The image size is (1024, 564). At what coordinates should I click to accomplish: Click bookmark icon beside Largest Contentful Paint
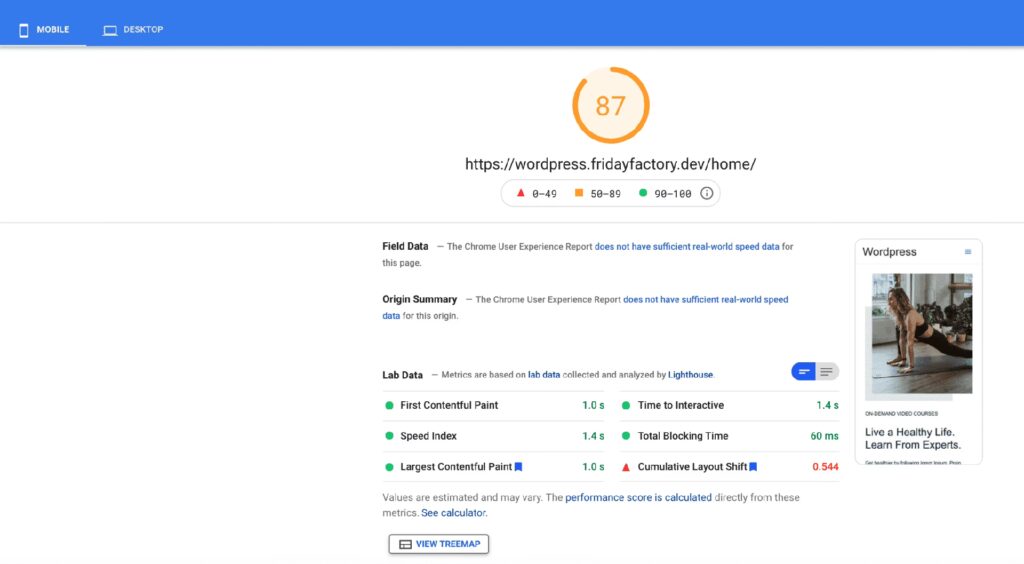coord(518,467)
